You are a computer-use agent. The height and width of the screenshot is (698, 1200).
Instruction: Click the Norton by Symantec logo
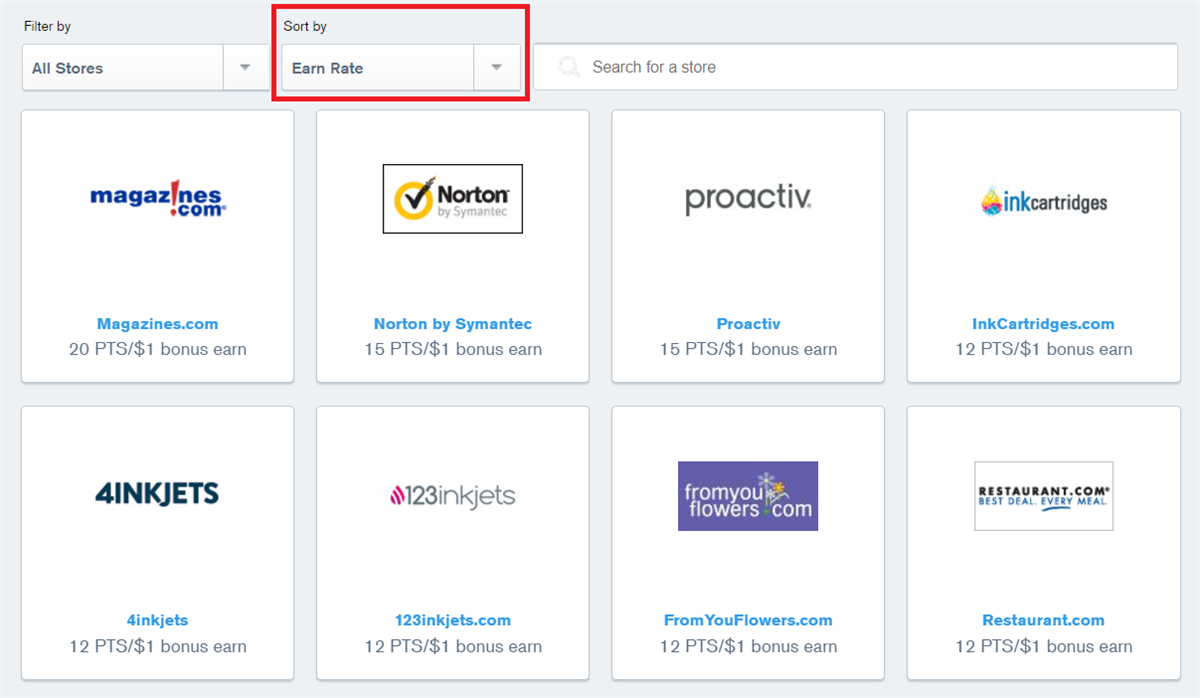coord(453,199)
